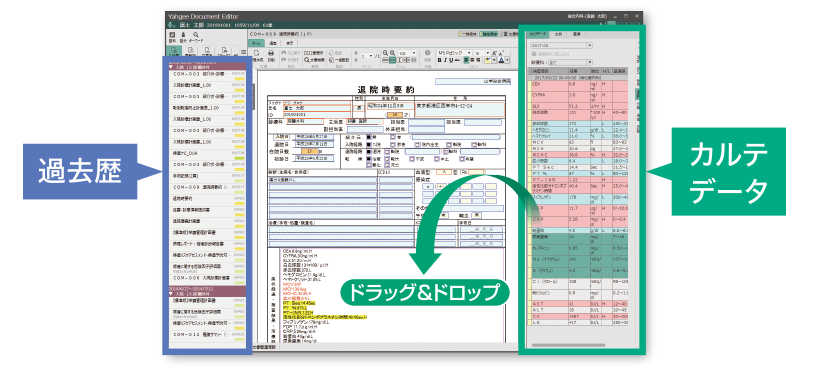Click the Zoom In magnifier icon

pos(385,53)
